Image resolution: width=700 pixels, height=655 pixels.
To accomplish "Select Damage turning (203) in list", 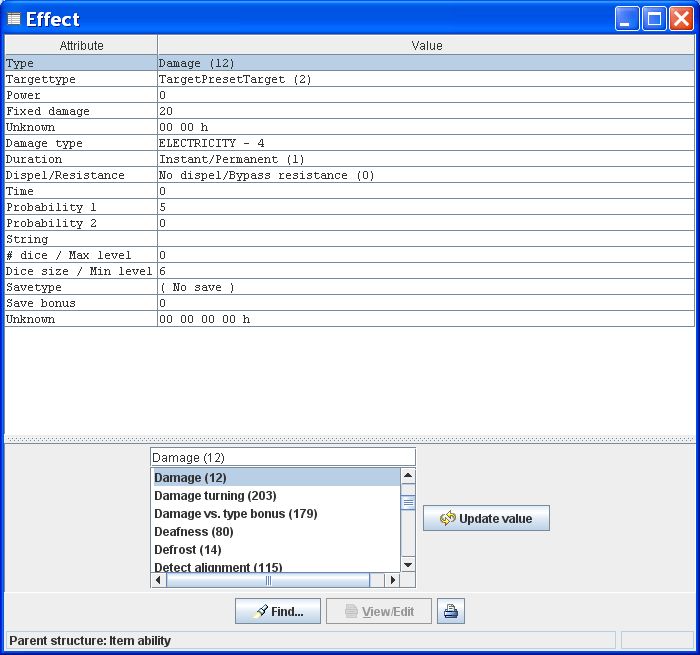I will pos(215,496).
